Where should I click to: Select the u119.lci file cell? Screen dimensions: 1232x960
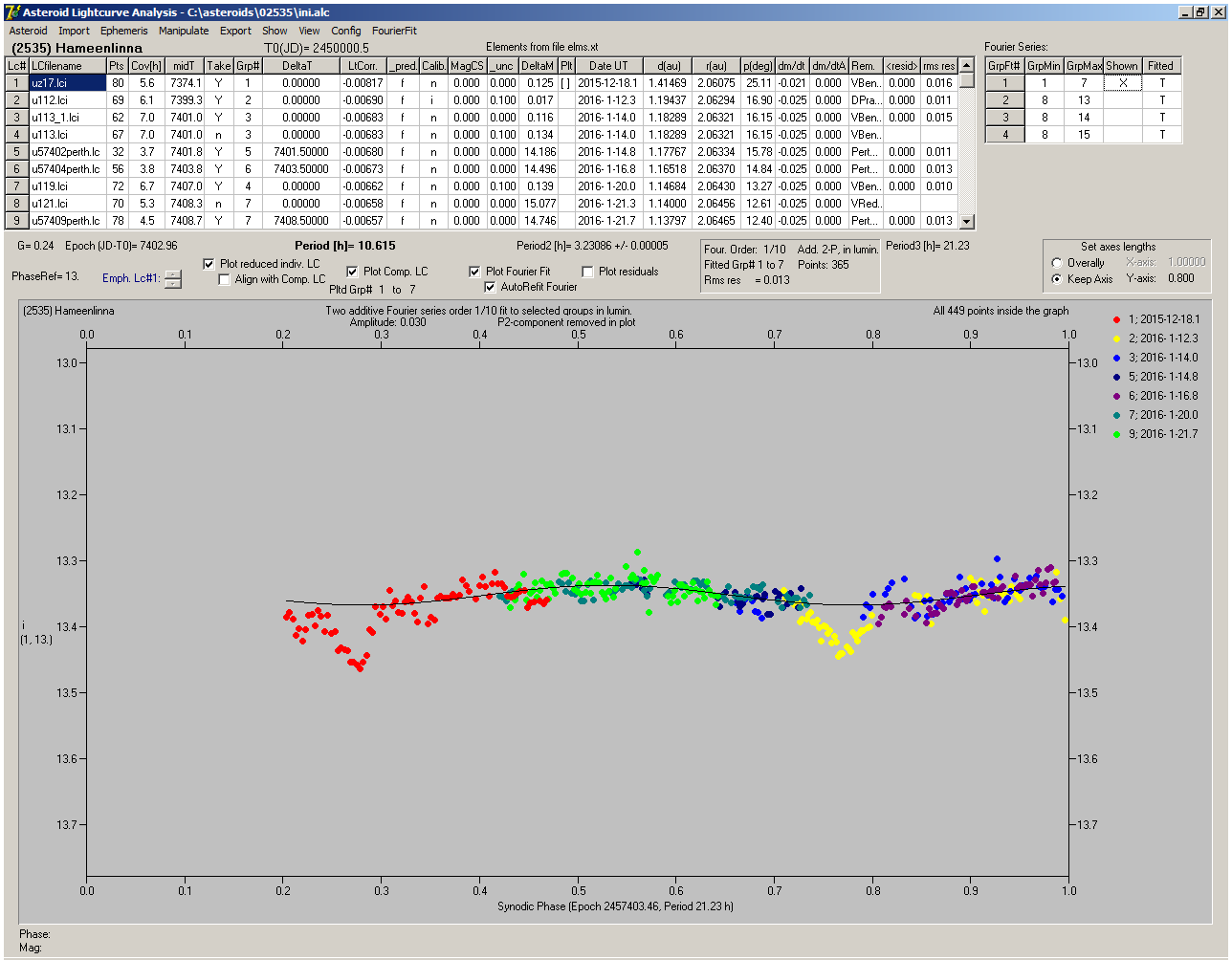(67, 186)
